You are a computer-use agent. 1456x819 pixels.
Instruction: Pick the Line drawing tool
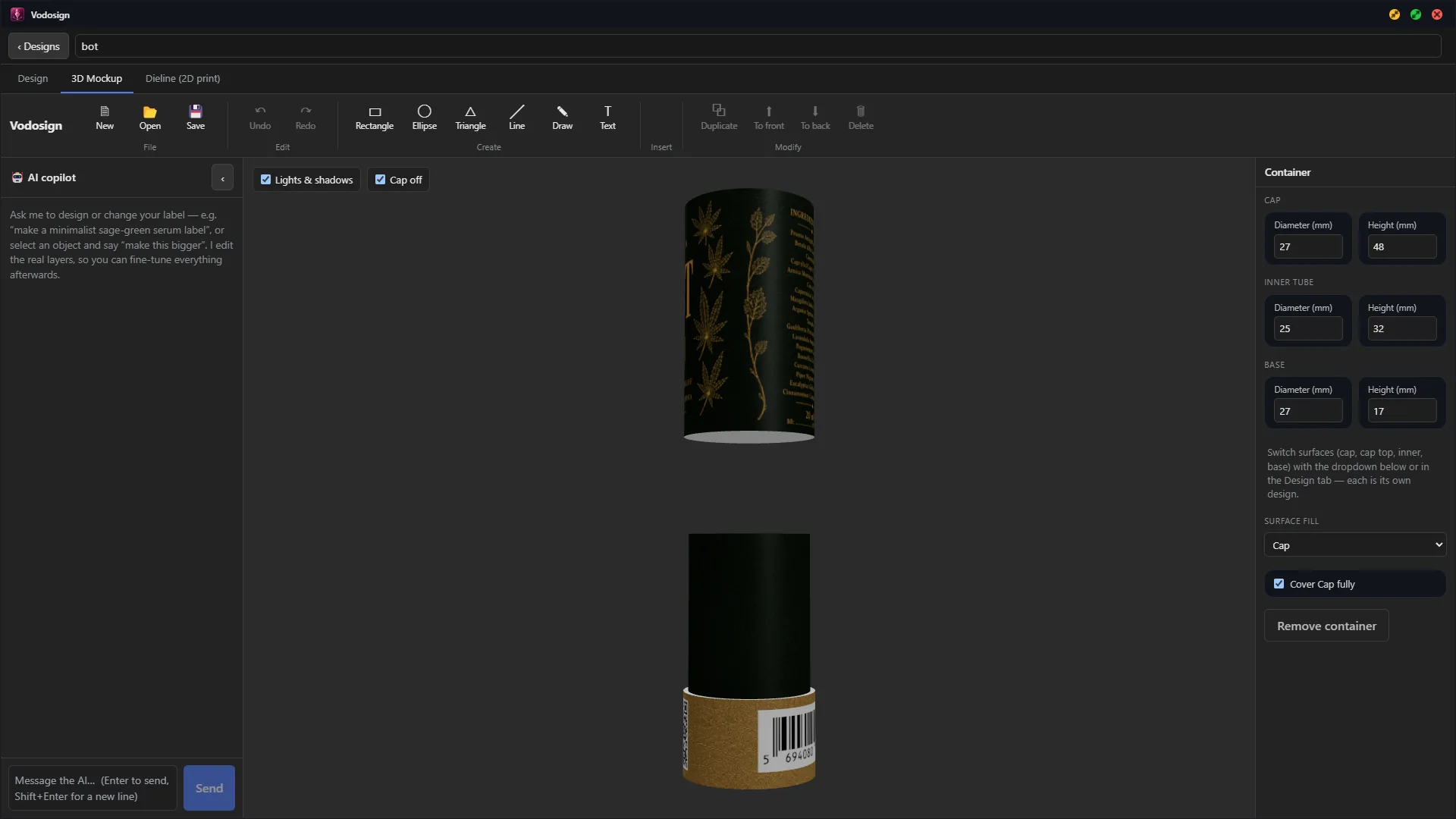point(516,118)
